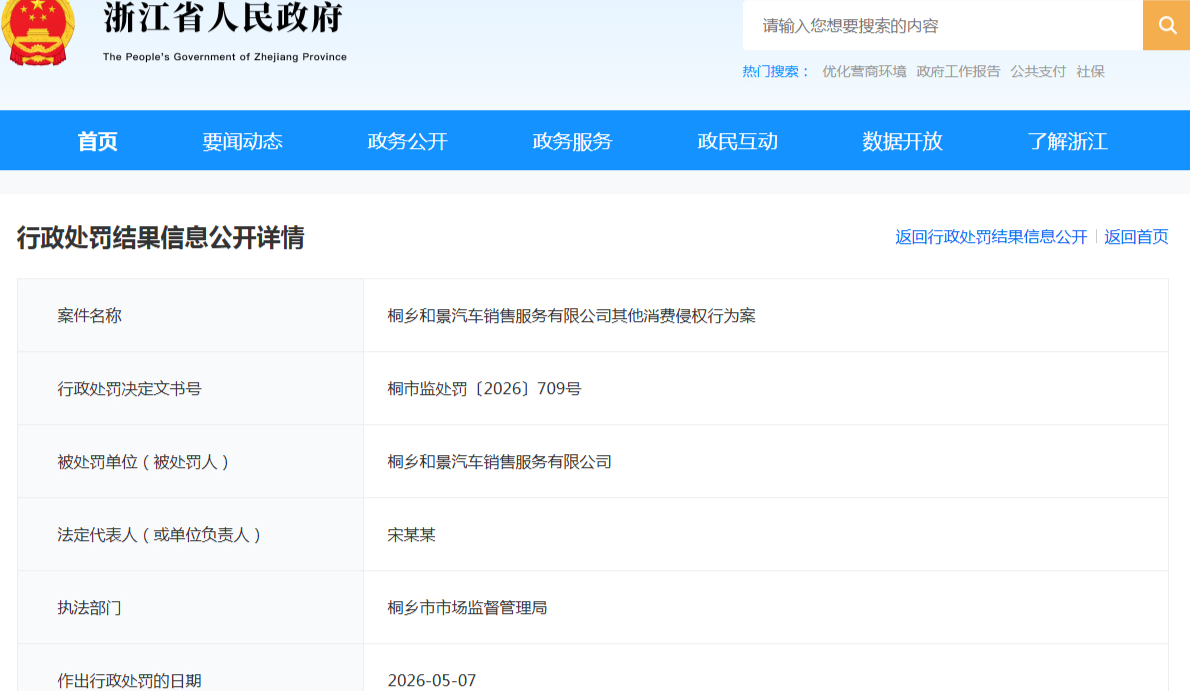Viewport: 1190px width, 691px height.
Task: Click hot search term 优化营商环境
Action: [864, 71]
